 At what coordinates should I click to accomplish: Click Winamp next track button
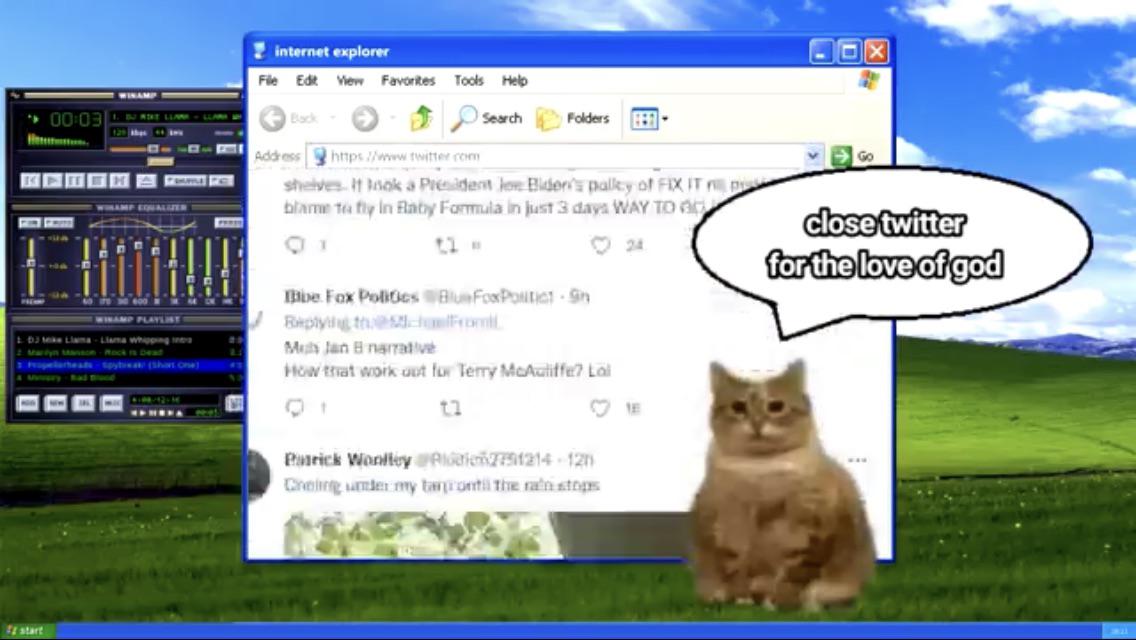(x=120, y=180)
